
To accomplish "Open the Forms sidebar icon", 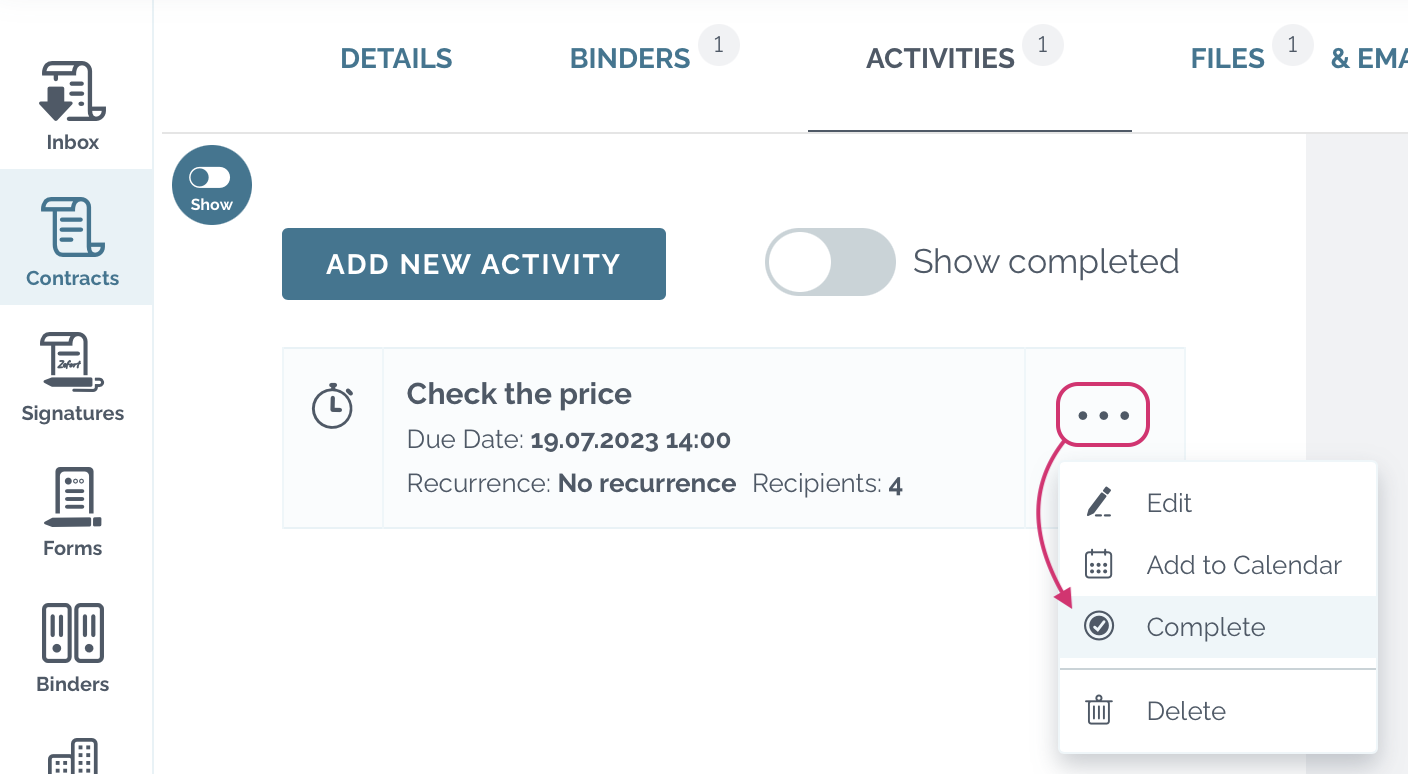I will click(x=73, y=512).
